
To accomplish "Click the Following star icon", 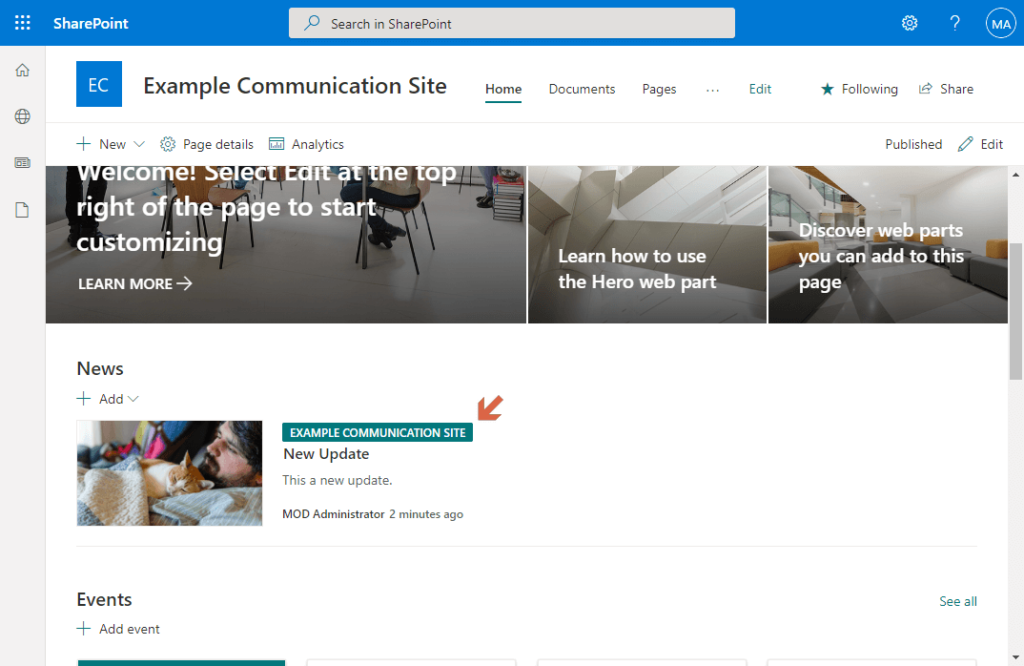I will [x=827, y=89].
